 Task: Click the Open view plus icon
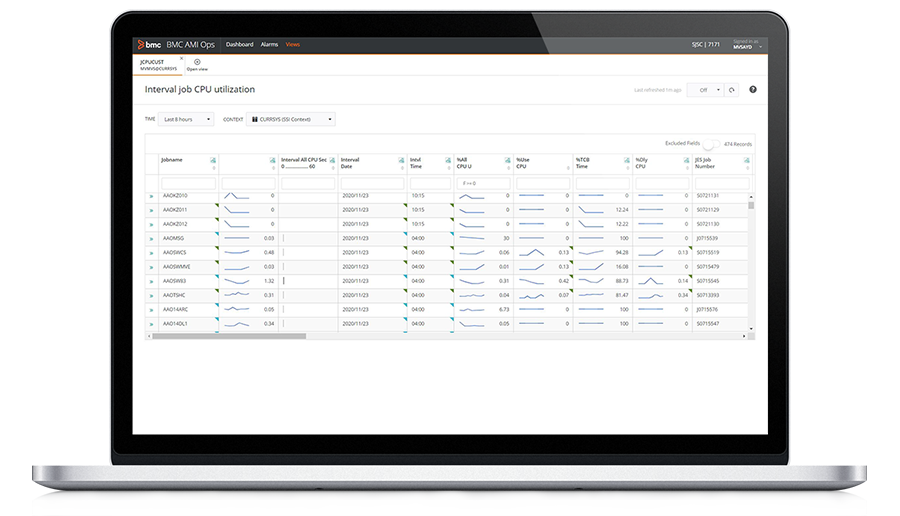tap(197, 62)
